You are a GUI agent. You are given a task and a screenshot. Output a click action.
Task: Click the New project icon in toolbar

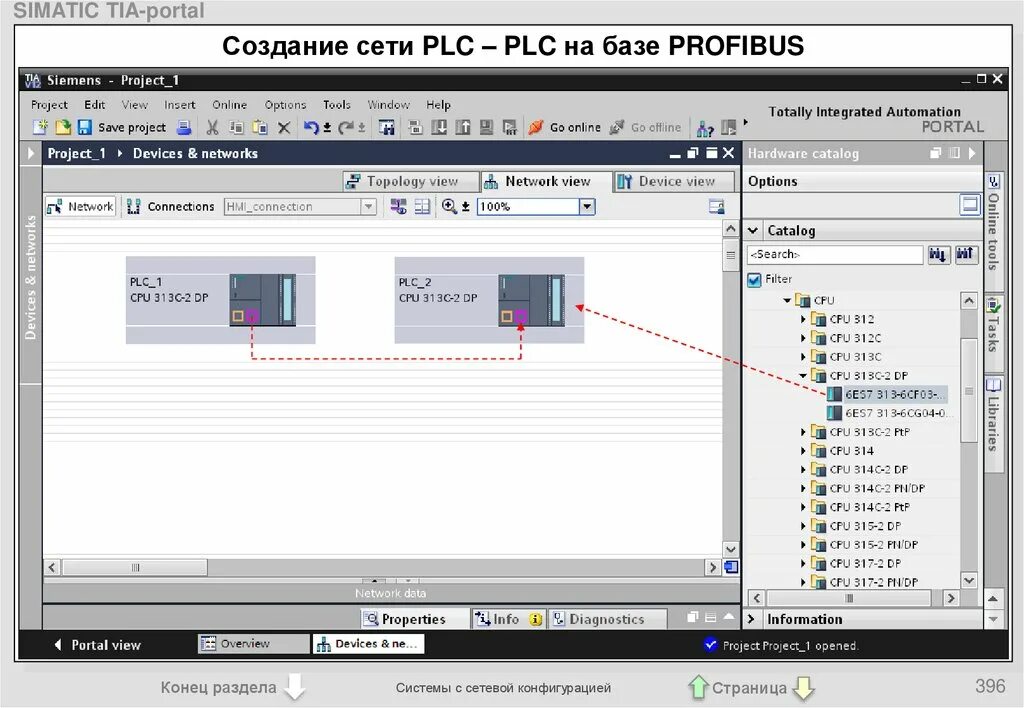[x=40, y=127]
